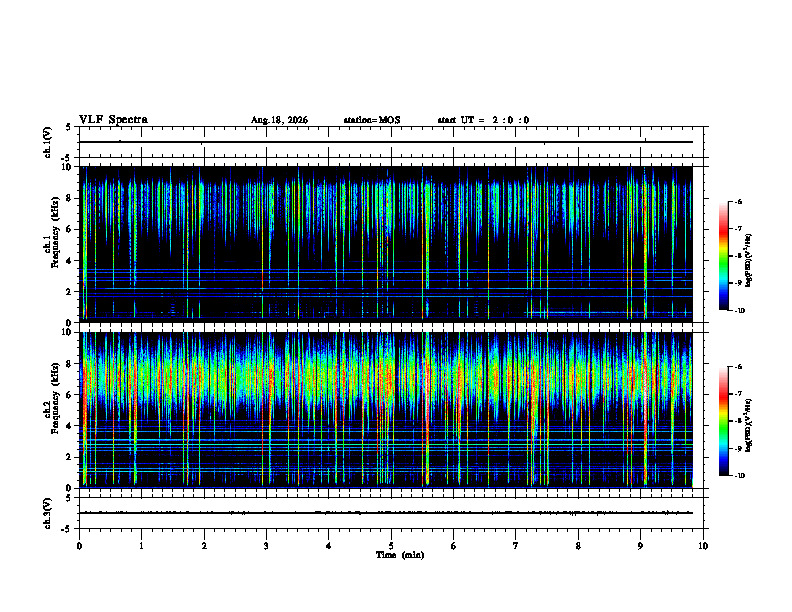Pick the ch.1 PSD color scale bar

[723, 256]
